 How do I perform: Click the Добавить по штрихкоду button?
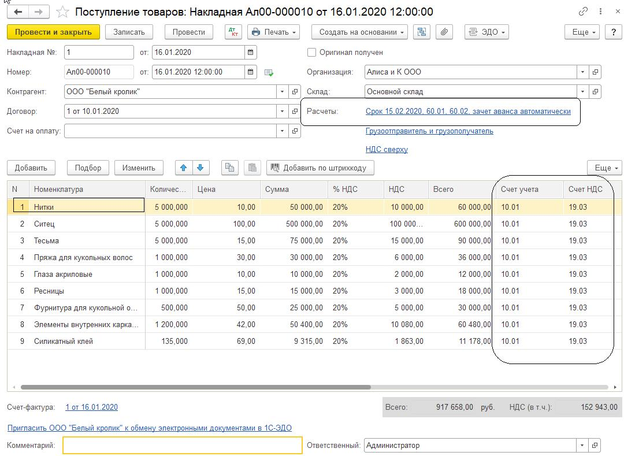319,168
